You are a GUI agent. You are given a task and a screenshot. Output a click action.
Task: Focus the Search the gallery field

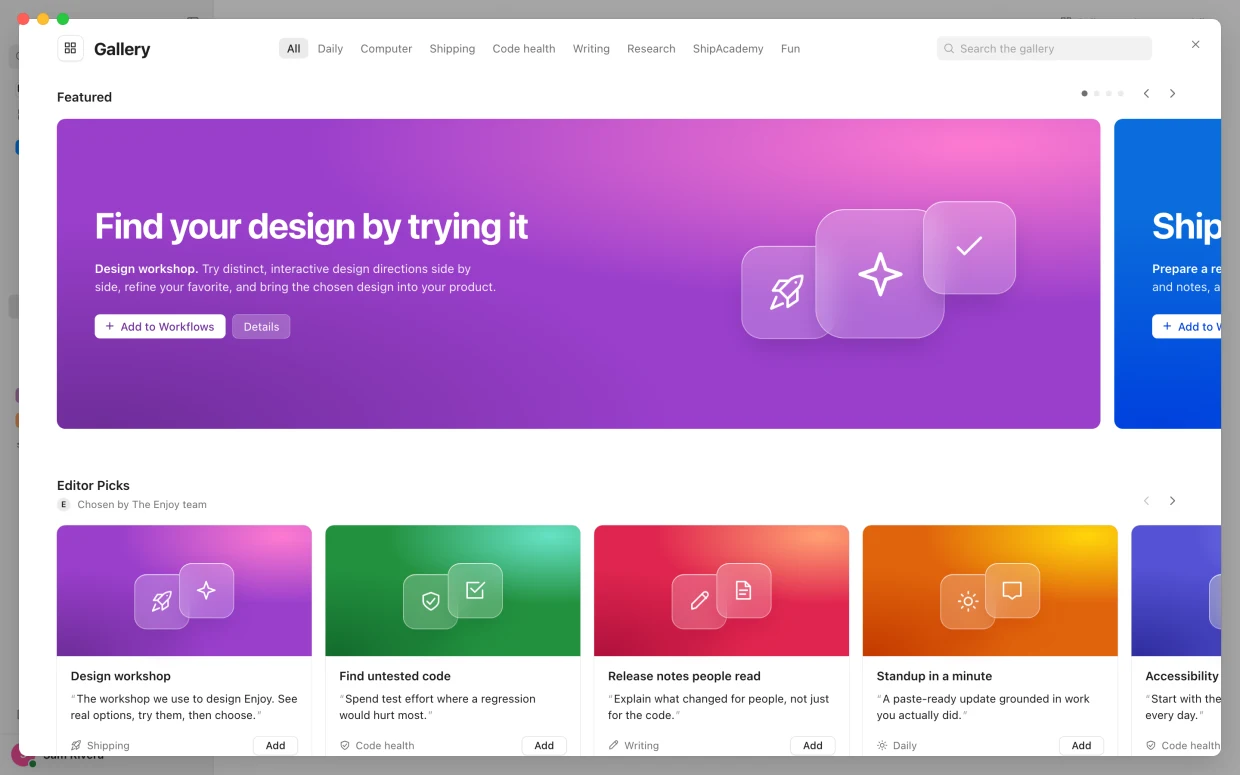(1044, 48)
